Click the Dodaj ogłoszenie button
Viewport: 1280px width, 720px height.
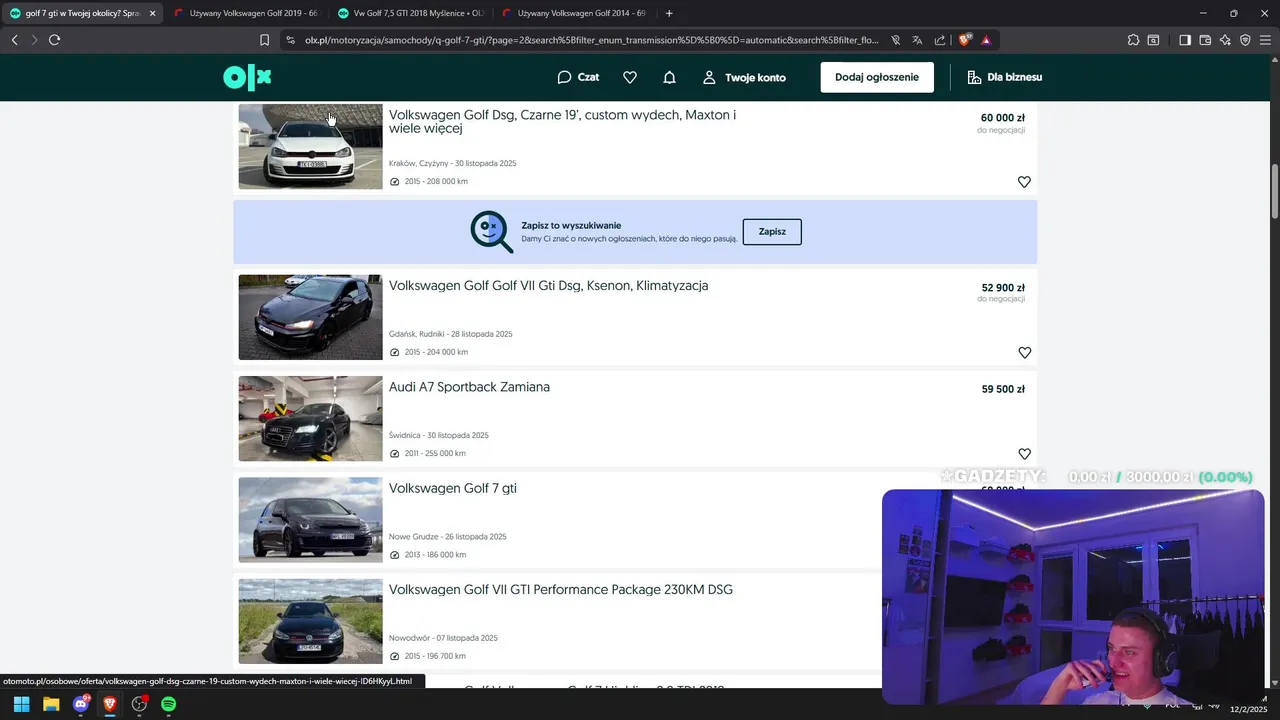click(x=877, y=77)
